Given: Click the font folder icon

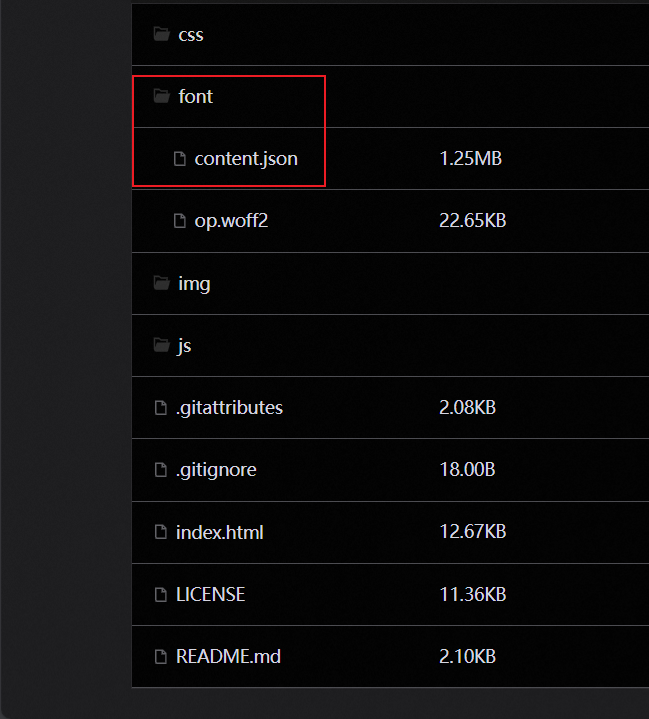Looking at the screenshot, I should tap(161, 96).
